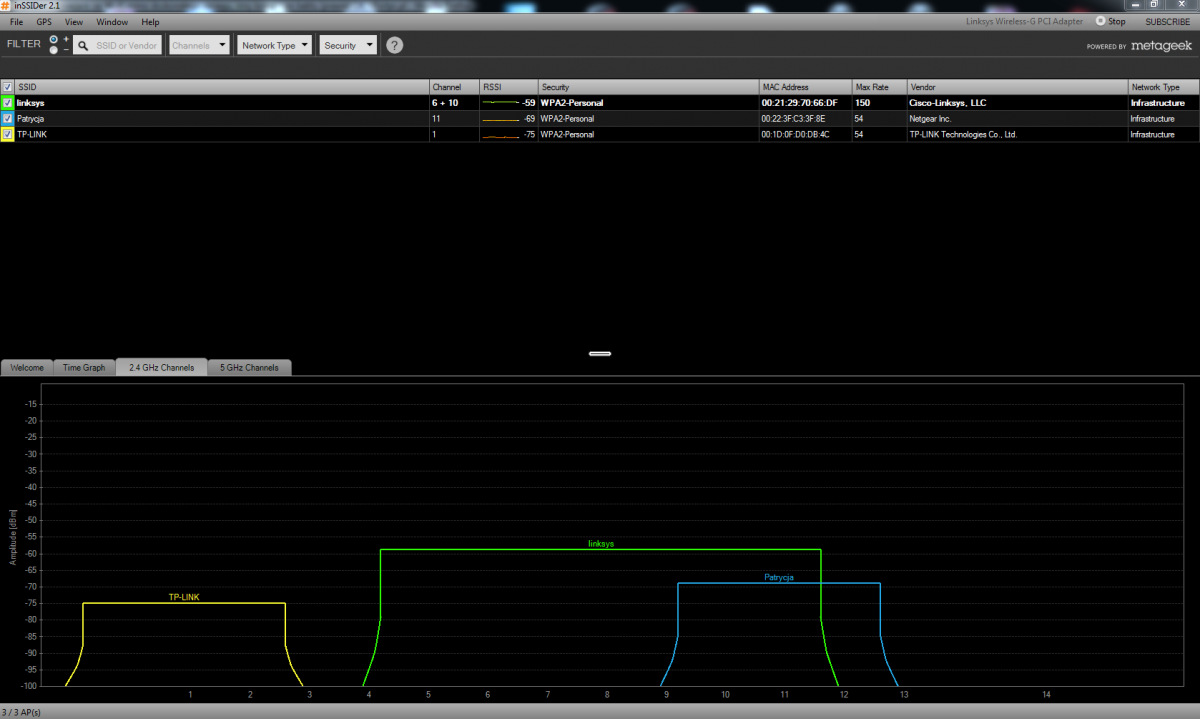This screenshot has width=1200, height=719.
Task: Open the filter help question mark icon
Action: [394, 45]
